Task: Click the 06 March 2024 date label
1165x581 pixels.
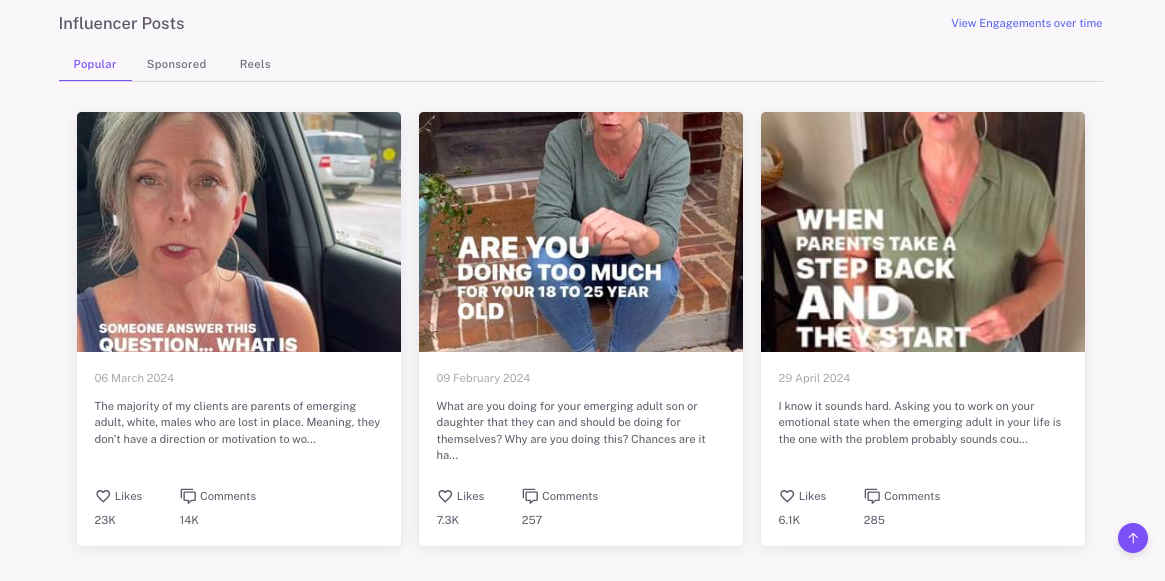Action: click(x=134, y=378)
